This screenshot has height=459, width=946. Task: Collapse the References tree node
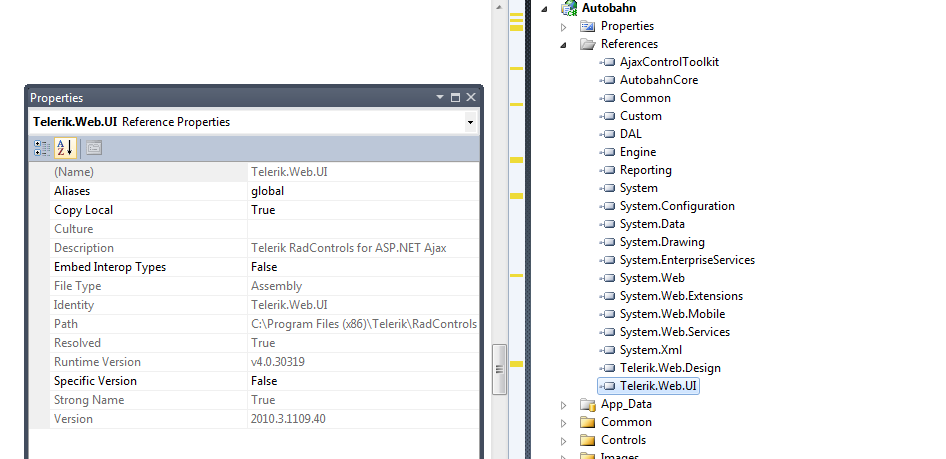(564, 44)
